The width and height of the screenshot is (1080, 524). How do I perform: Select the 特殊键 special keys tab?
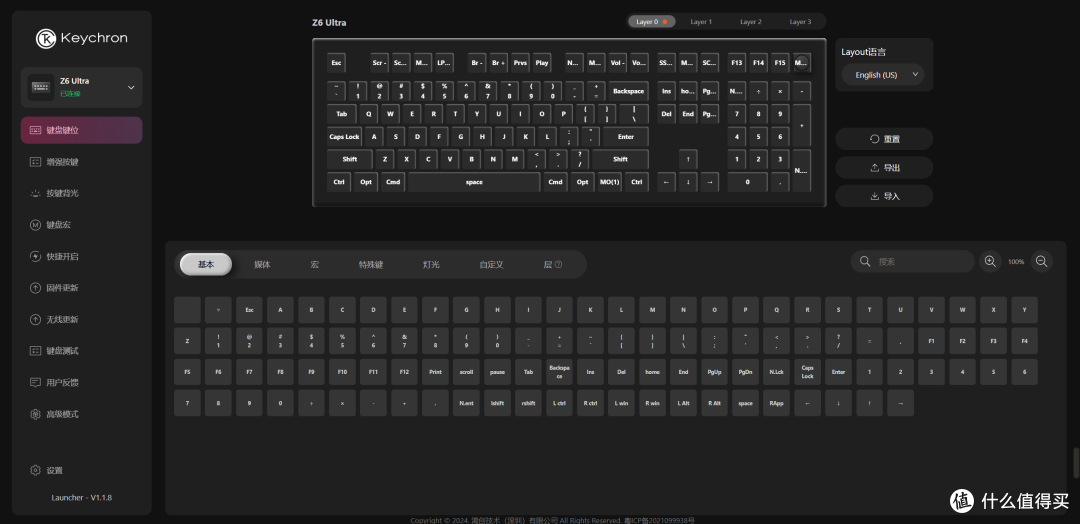coord(371,264)
